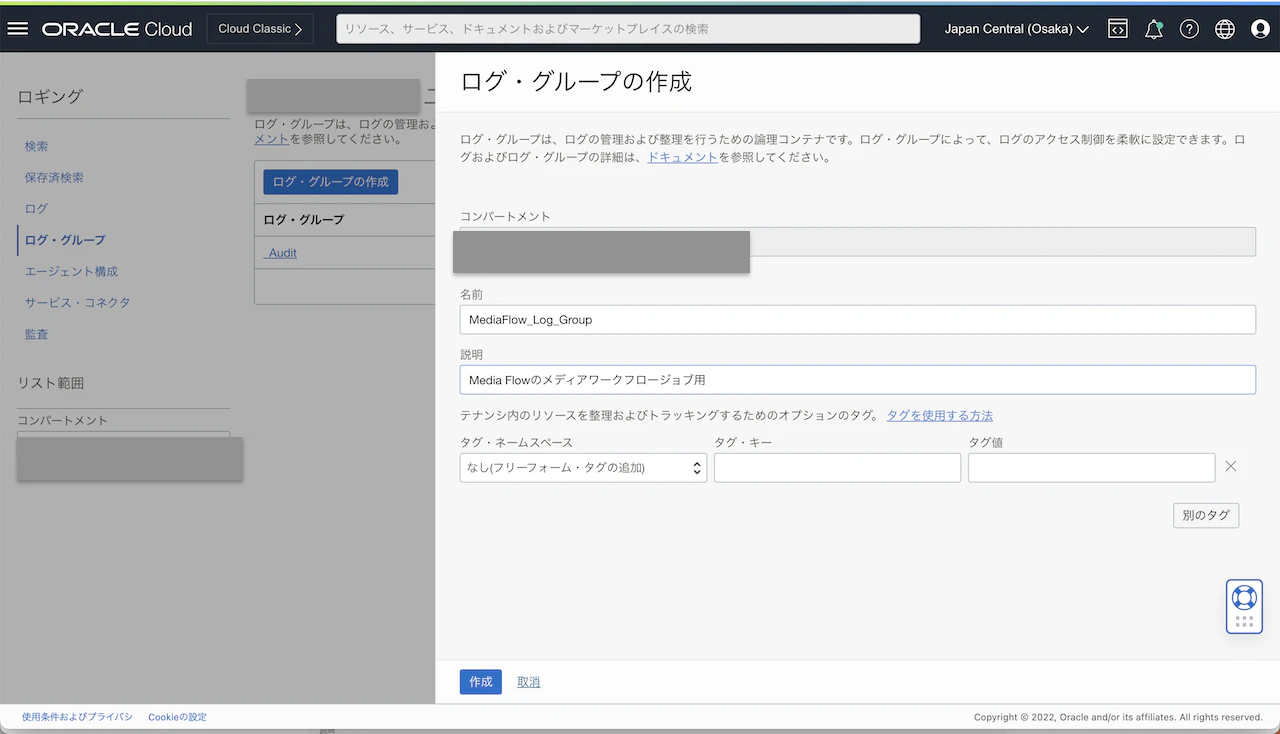This screenshot has height=734, width=1280.
Task: Click the ロギング sidebar heading
Action: tap(50, 97)
